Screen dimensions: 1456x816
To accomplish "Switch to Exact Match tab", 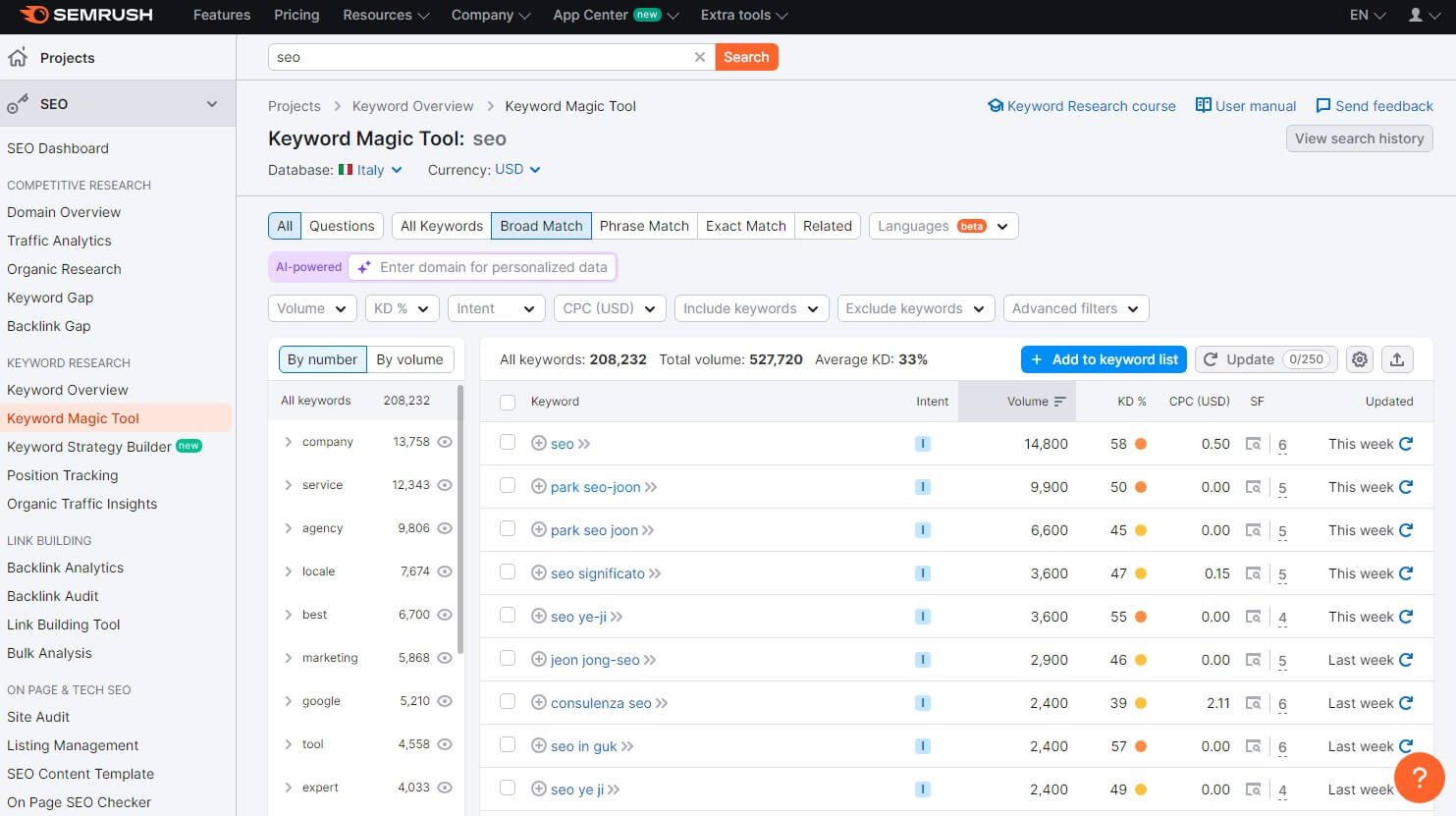I will click(746, 226).
